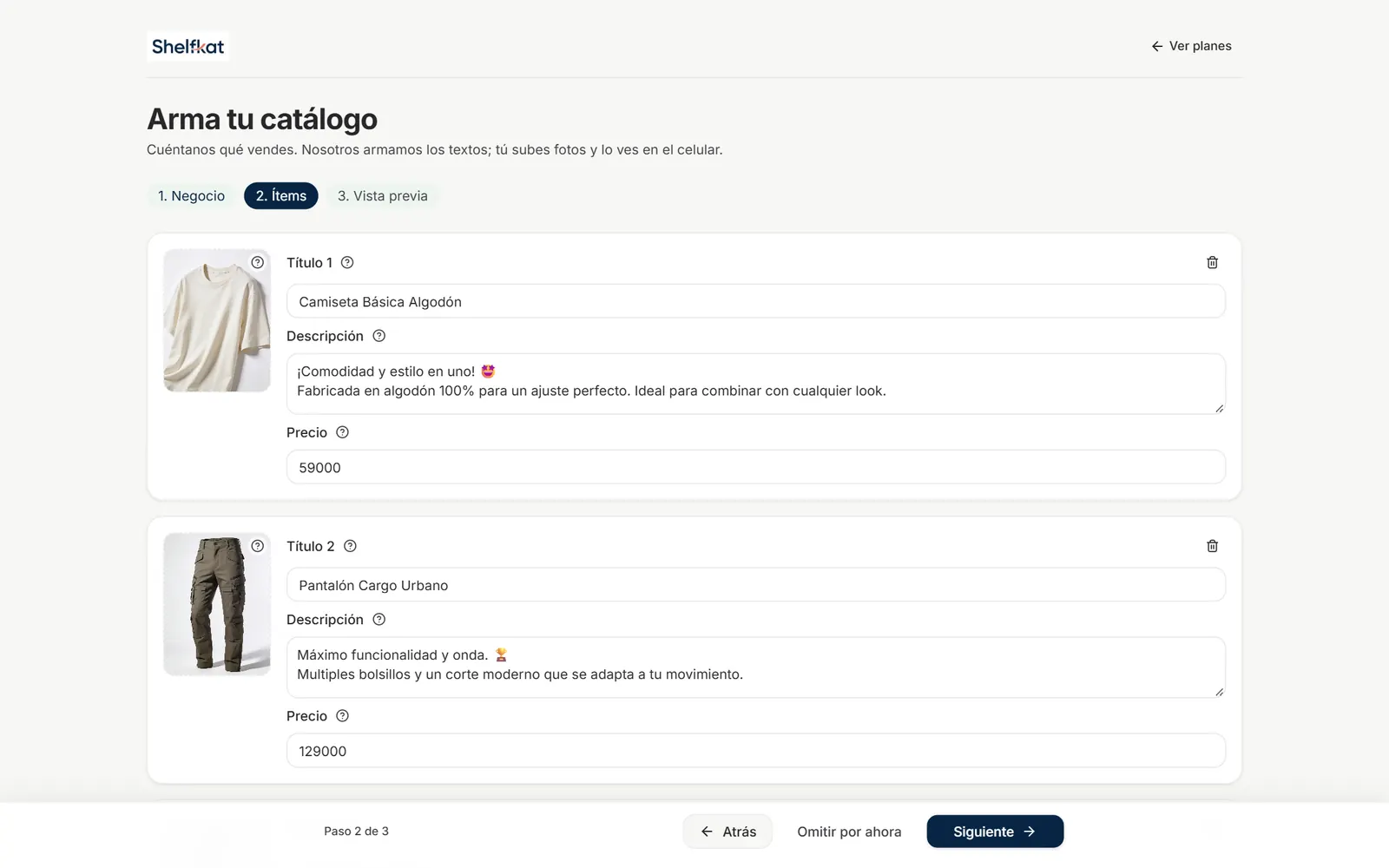1389x868 pixels.
Task: Choose Omitir por ahora
Action: tap(849, 832)
